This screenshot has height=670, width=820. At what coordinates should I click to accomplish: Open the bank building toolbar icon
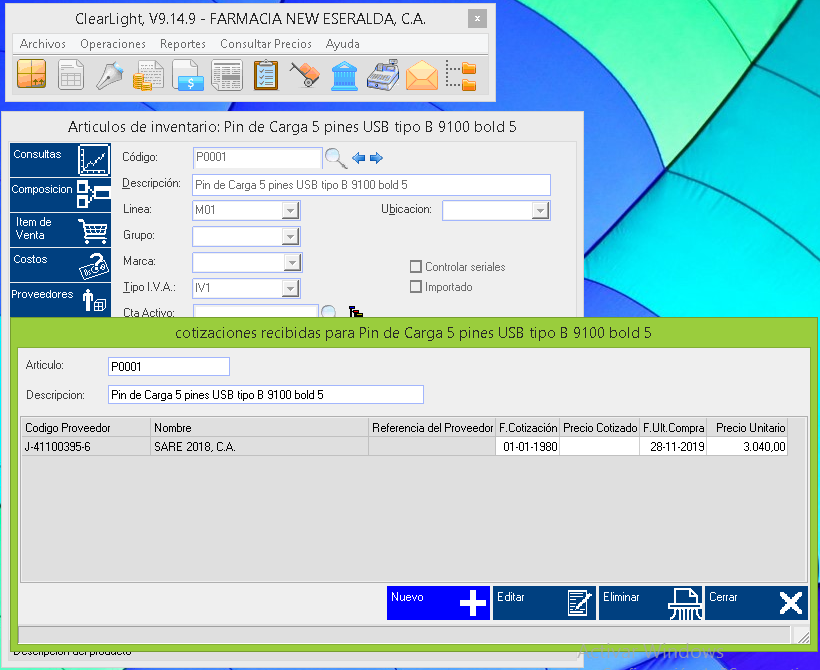coord(344,75)
